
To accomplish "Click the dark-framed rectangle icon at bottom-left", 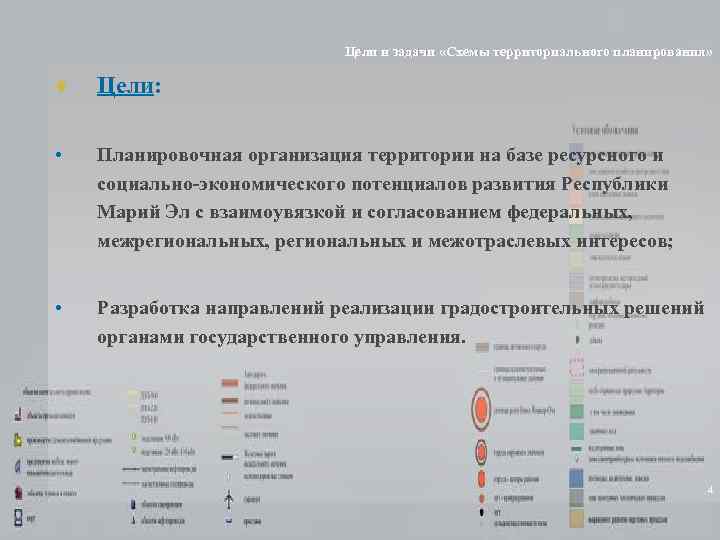I will coord(18,518).
